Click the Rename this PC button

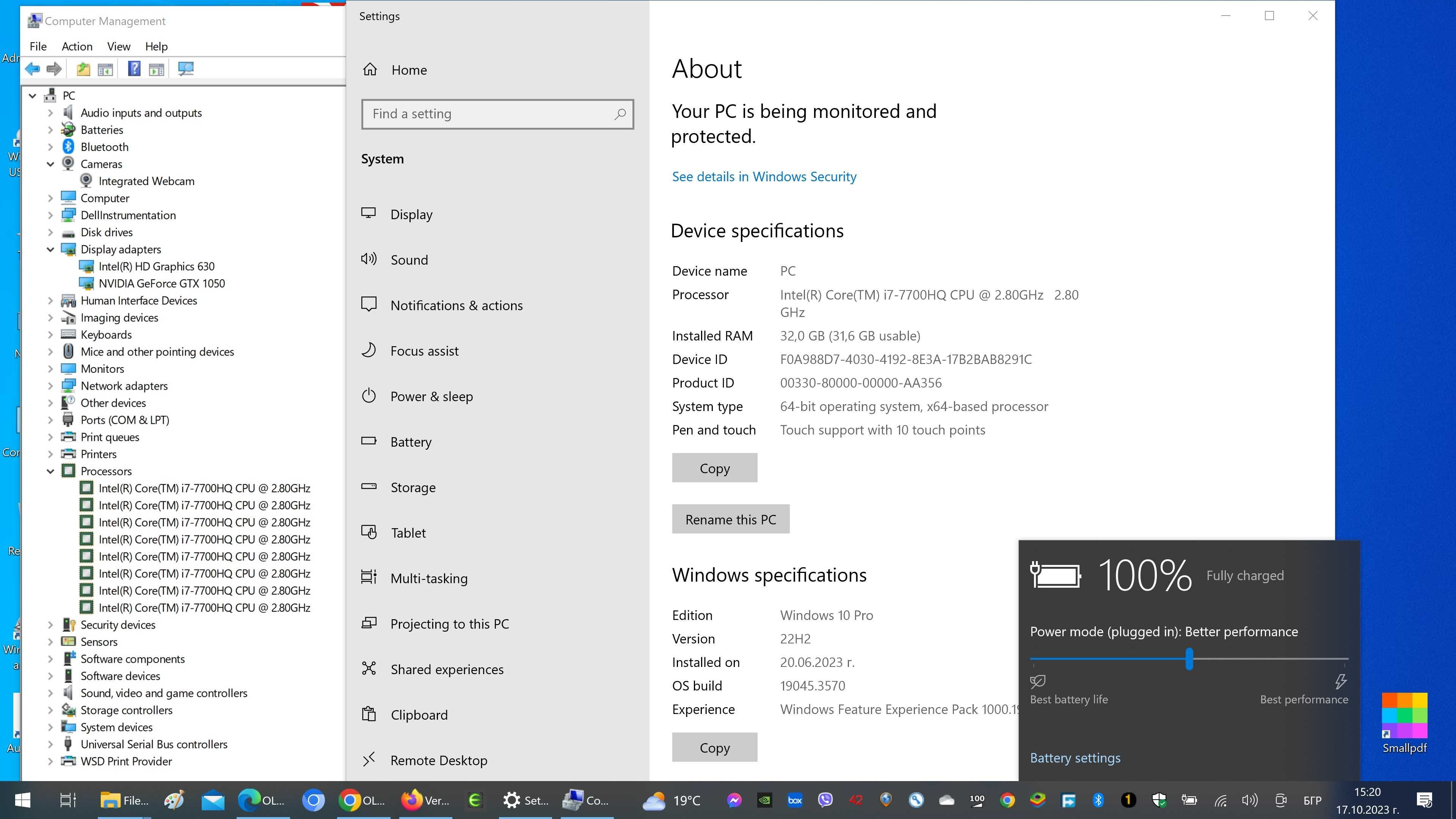pos(730,519)
